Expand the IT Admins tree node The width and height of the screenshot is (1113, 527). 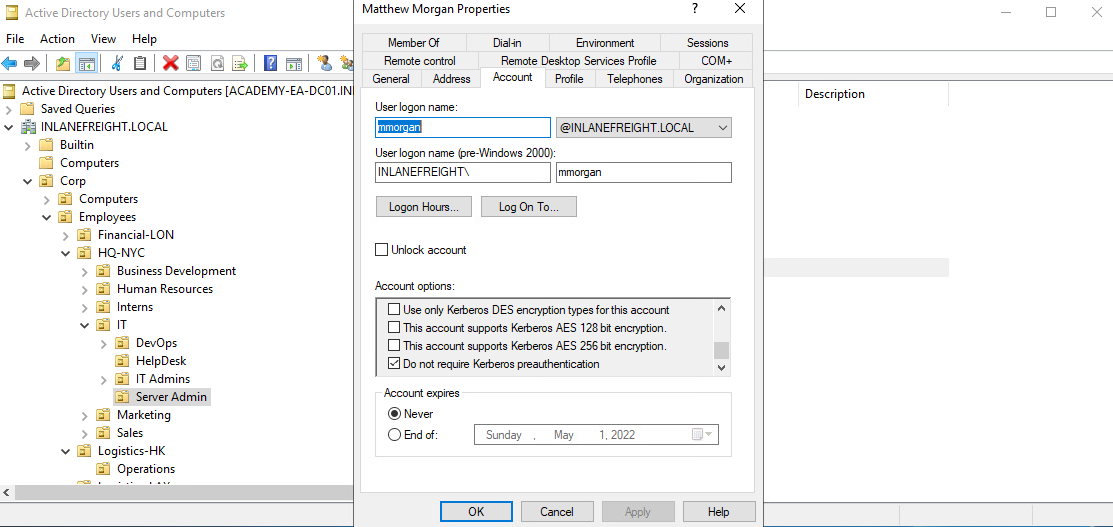[x=103, y=379]
